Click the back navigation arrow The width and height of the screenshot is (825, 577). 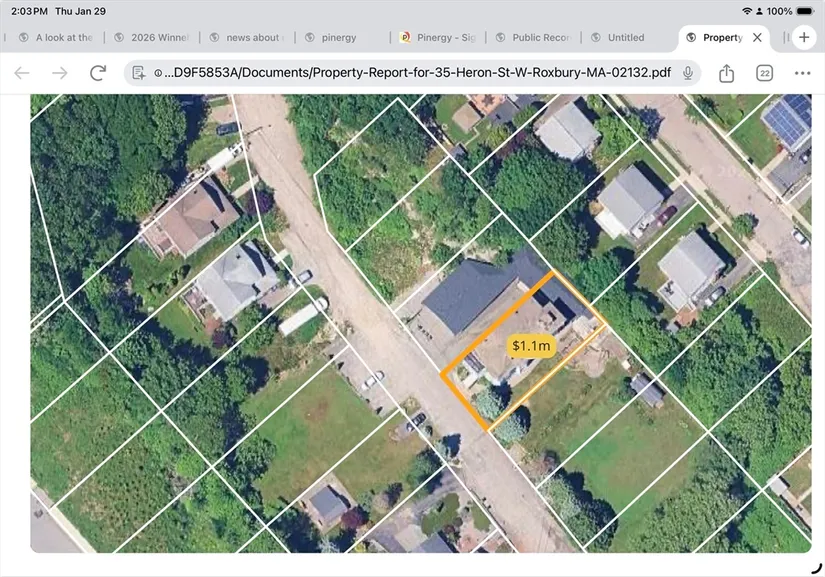pos(22,73)
